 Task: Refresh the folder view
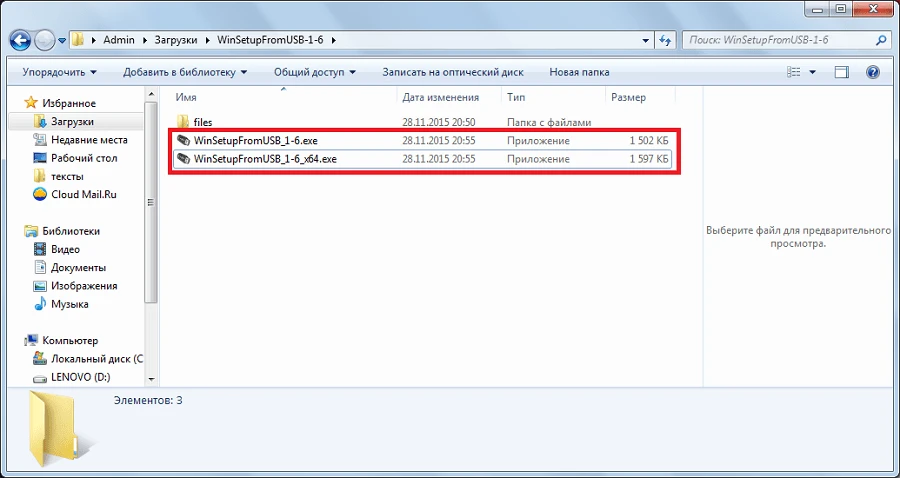[x=665, y=40]
